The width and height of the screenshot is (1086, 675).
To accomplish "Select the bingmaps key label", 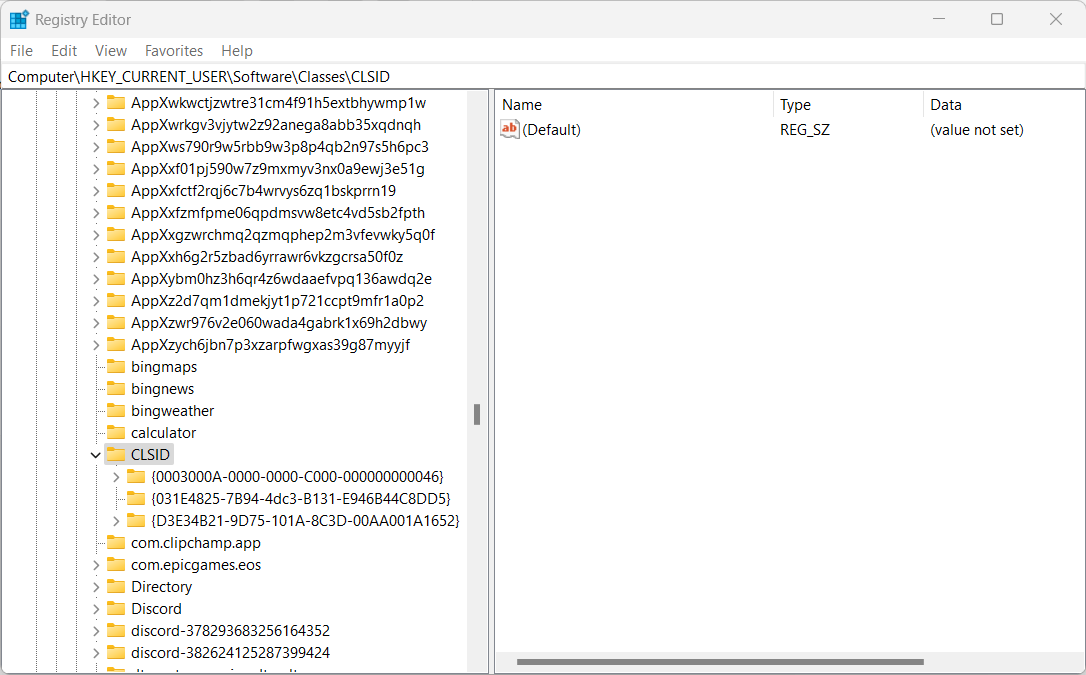I will (x=164, y=367).
